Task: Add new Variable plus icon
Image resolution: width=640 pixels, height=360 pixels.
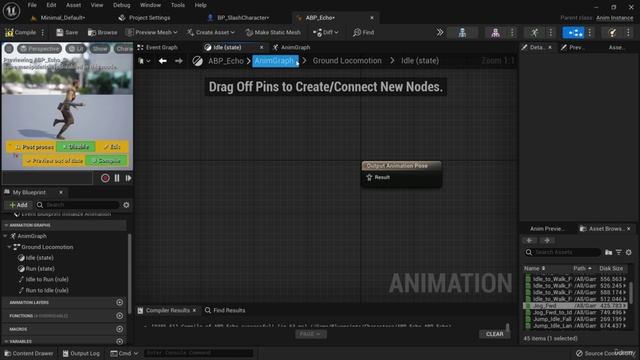Action: [x=120, y=341]
